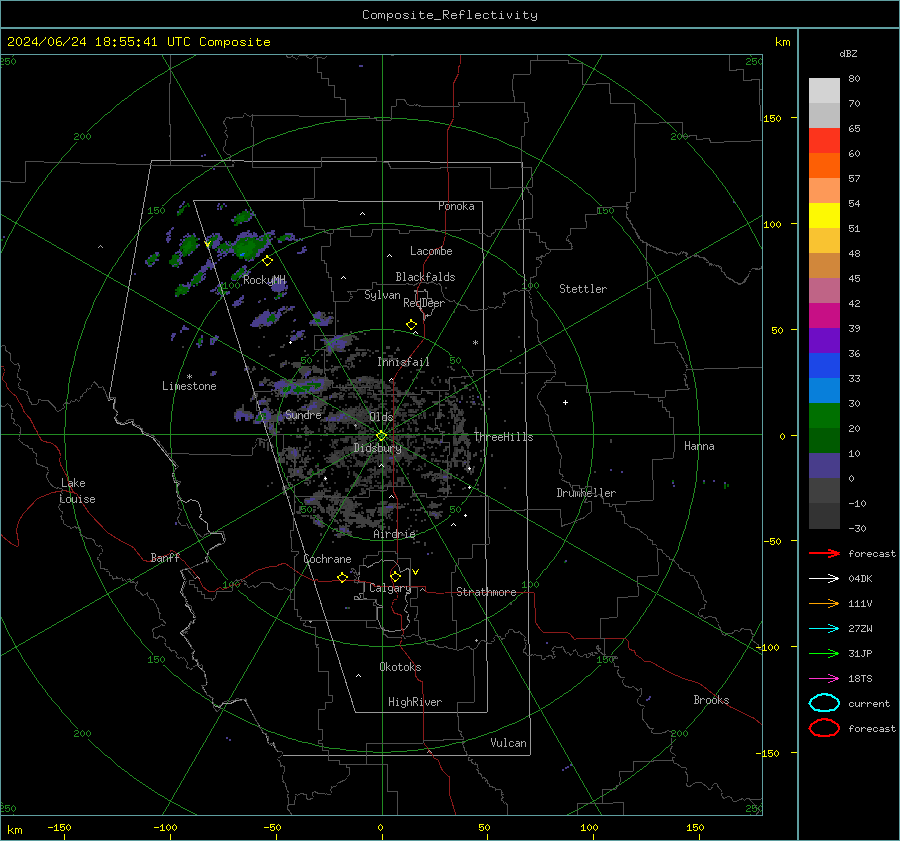
Task: Click the Olds town label
Action: [381, 417]
